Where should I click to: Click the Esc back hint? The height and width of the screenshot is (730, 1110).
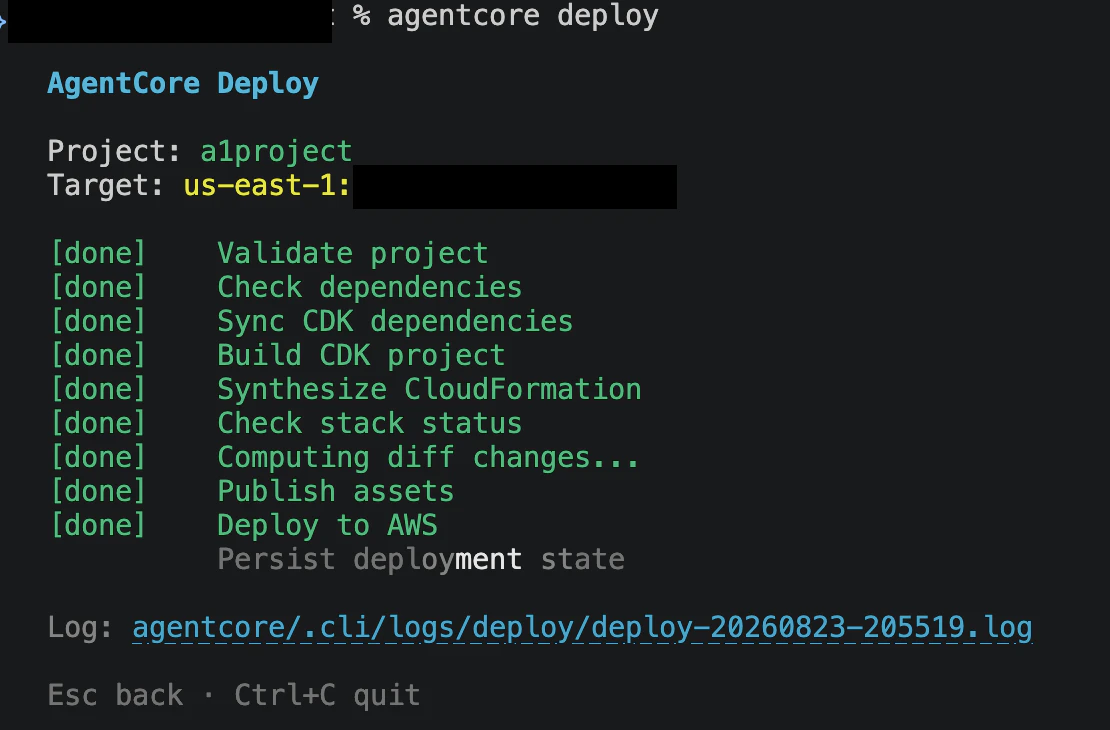point(115,695)
